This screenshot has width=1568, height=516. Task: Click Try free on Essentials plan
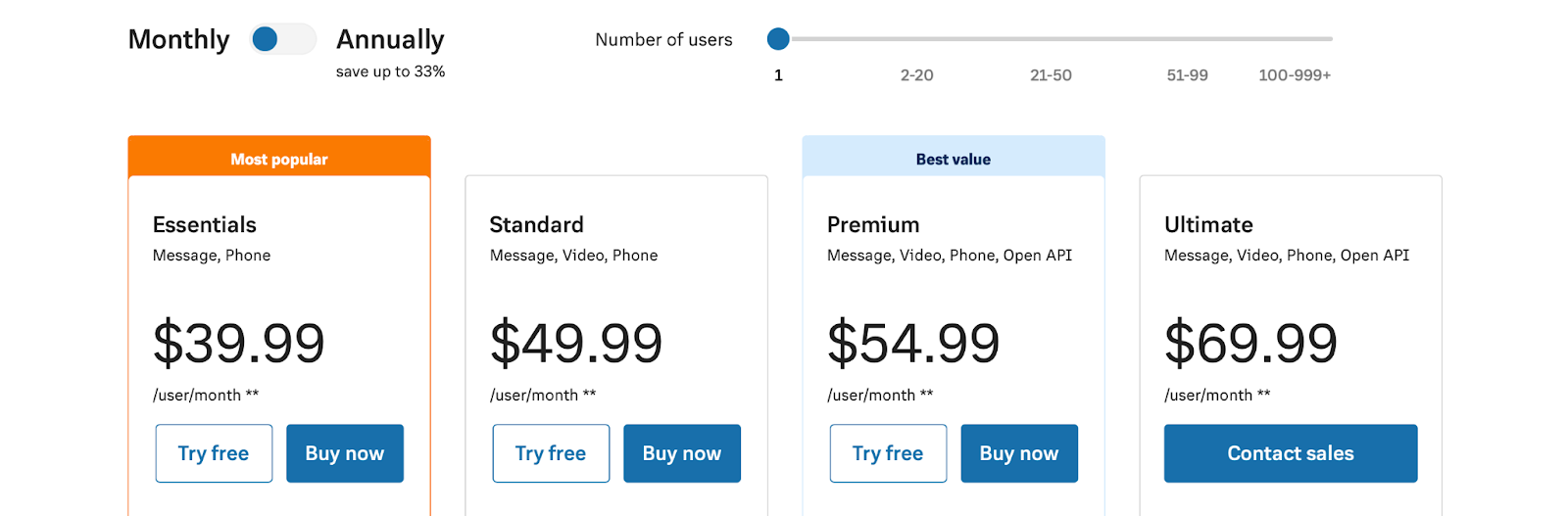(214, 453)
